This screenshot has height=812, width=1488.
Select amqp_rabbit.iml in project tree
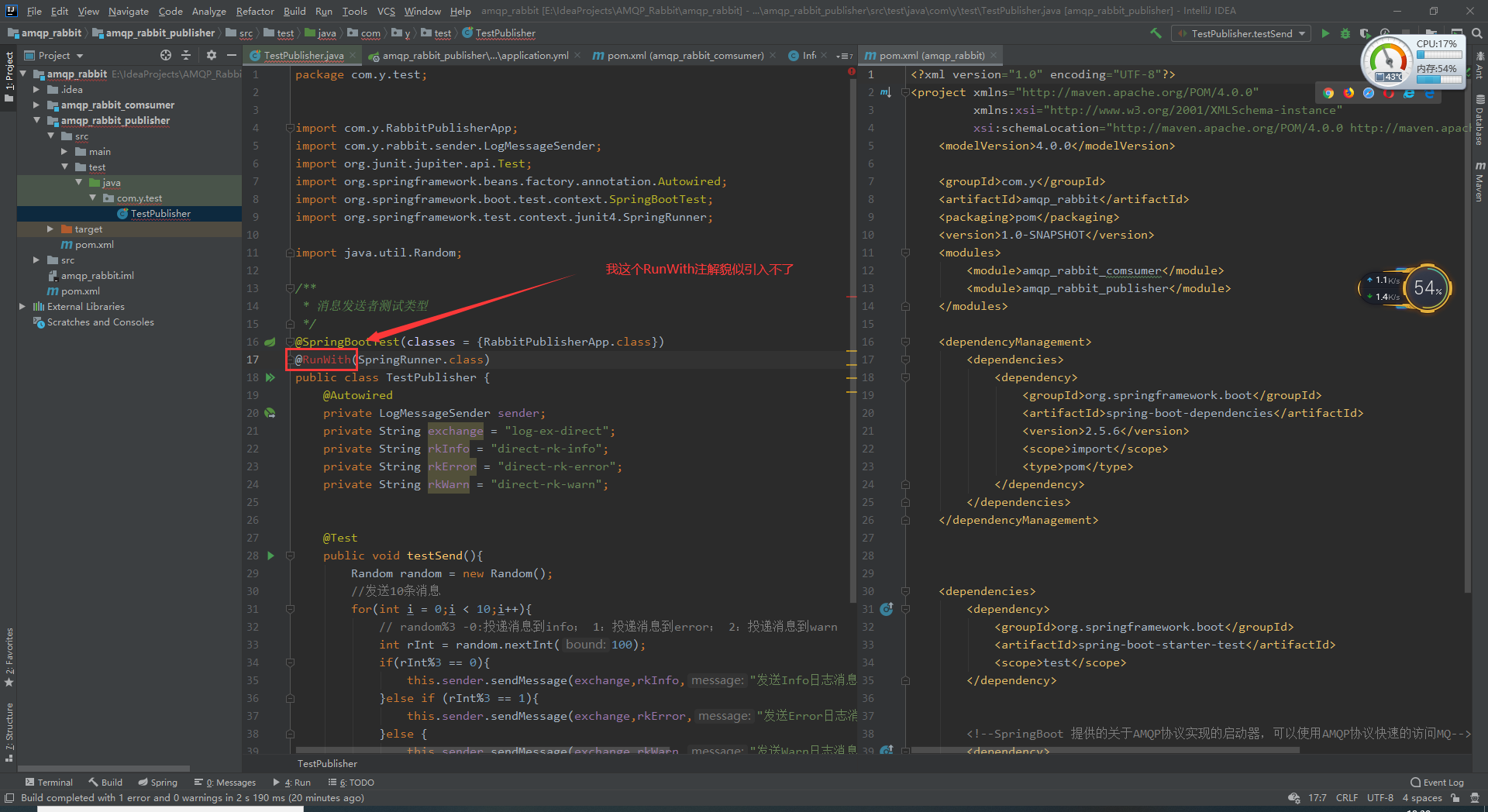[x=97, y=276]
